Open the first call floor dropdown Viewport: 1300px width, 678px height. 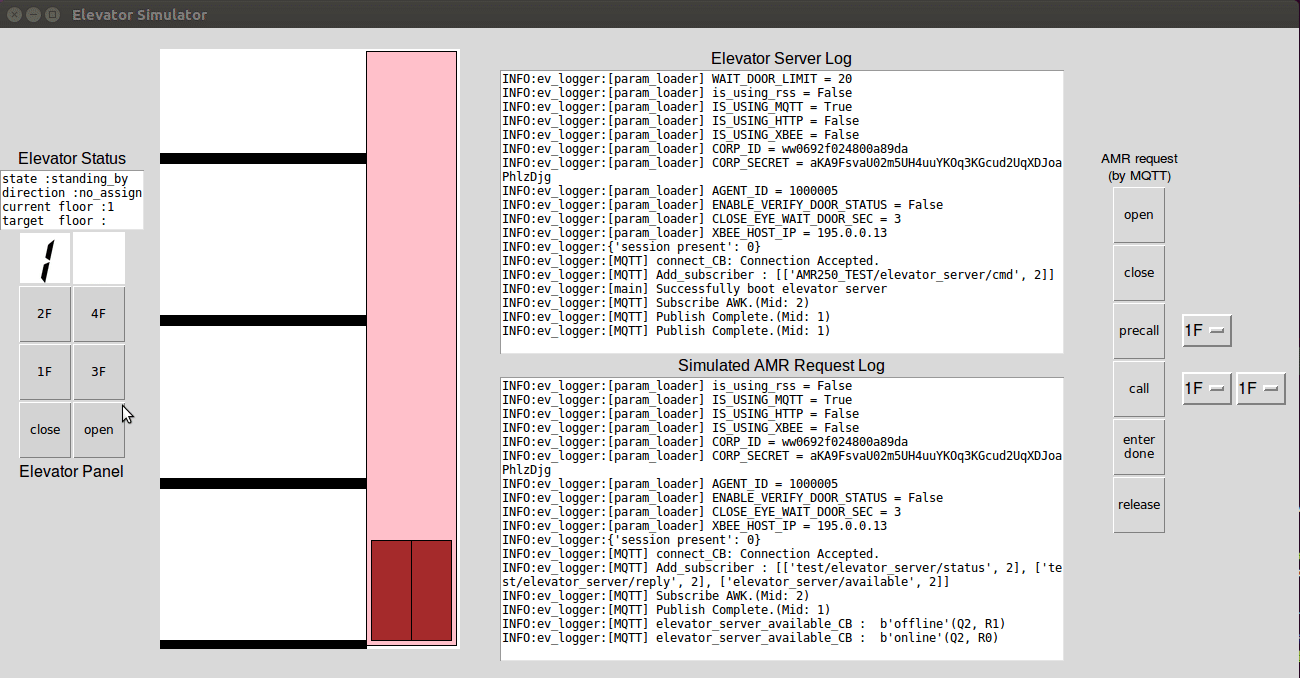(1207, 389)
